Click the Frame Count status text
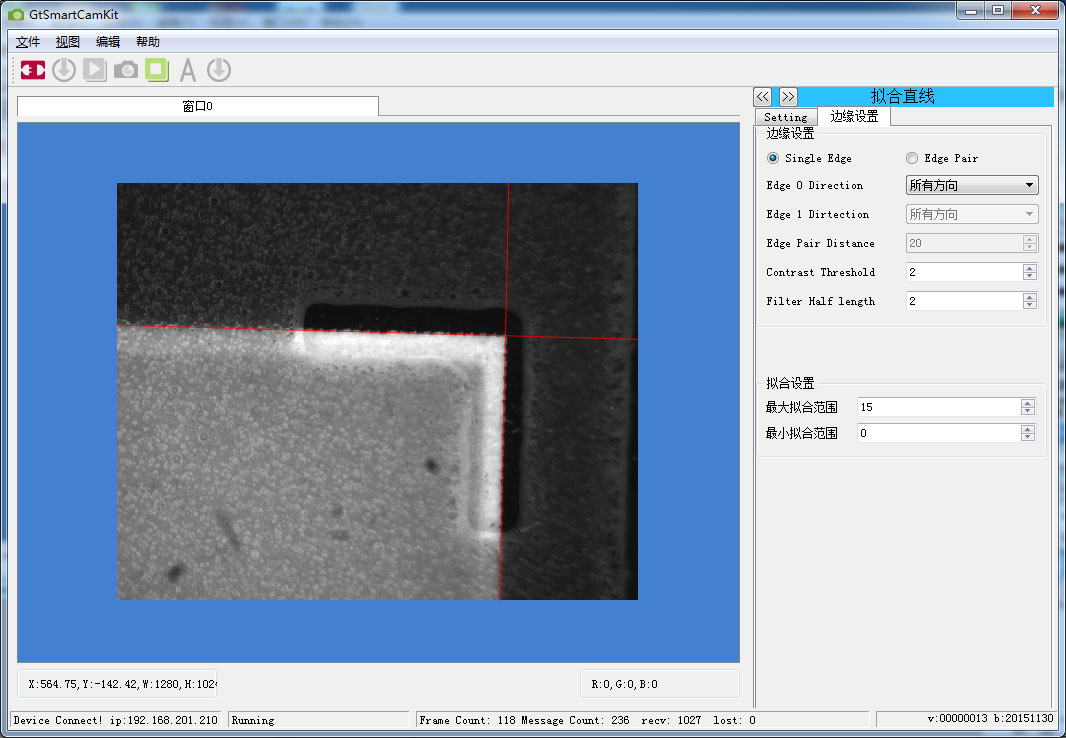This screenshot has height=738, width=1066. point(587,720)
